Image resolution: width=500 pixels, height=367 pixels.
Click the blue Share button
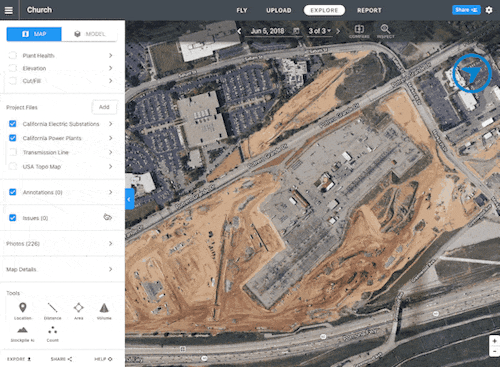pos(466,10)
